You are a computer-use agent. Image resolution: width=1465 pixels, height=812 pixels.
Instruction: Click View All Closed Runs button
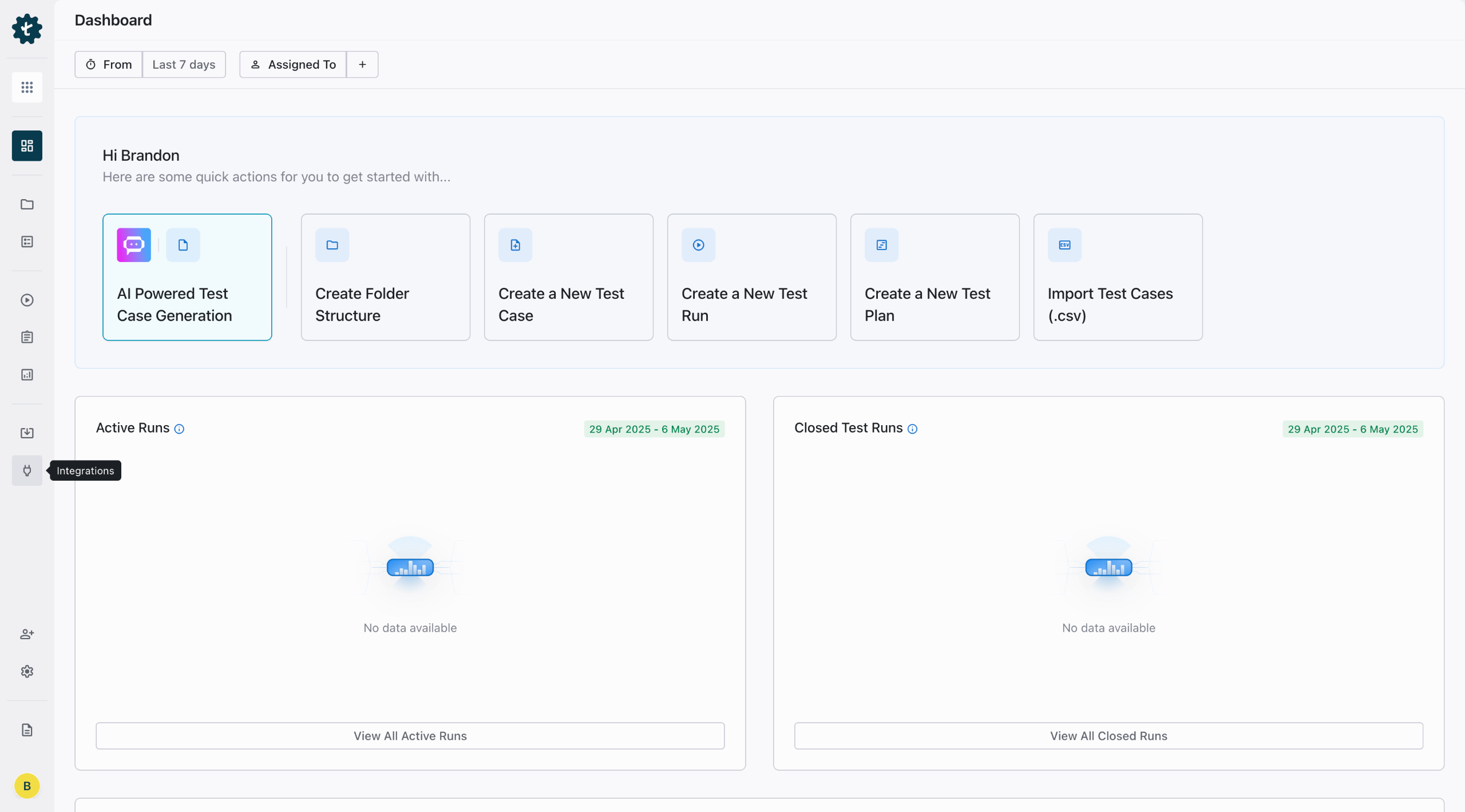[1108, 736]
